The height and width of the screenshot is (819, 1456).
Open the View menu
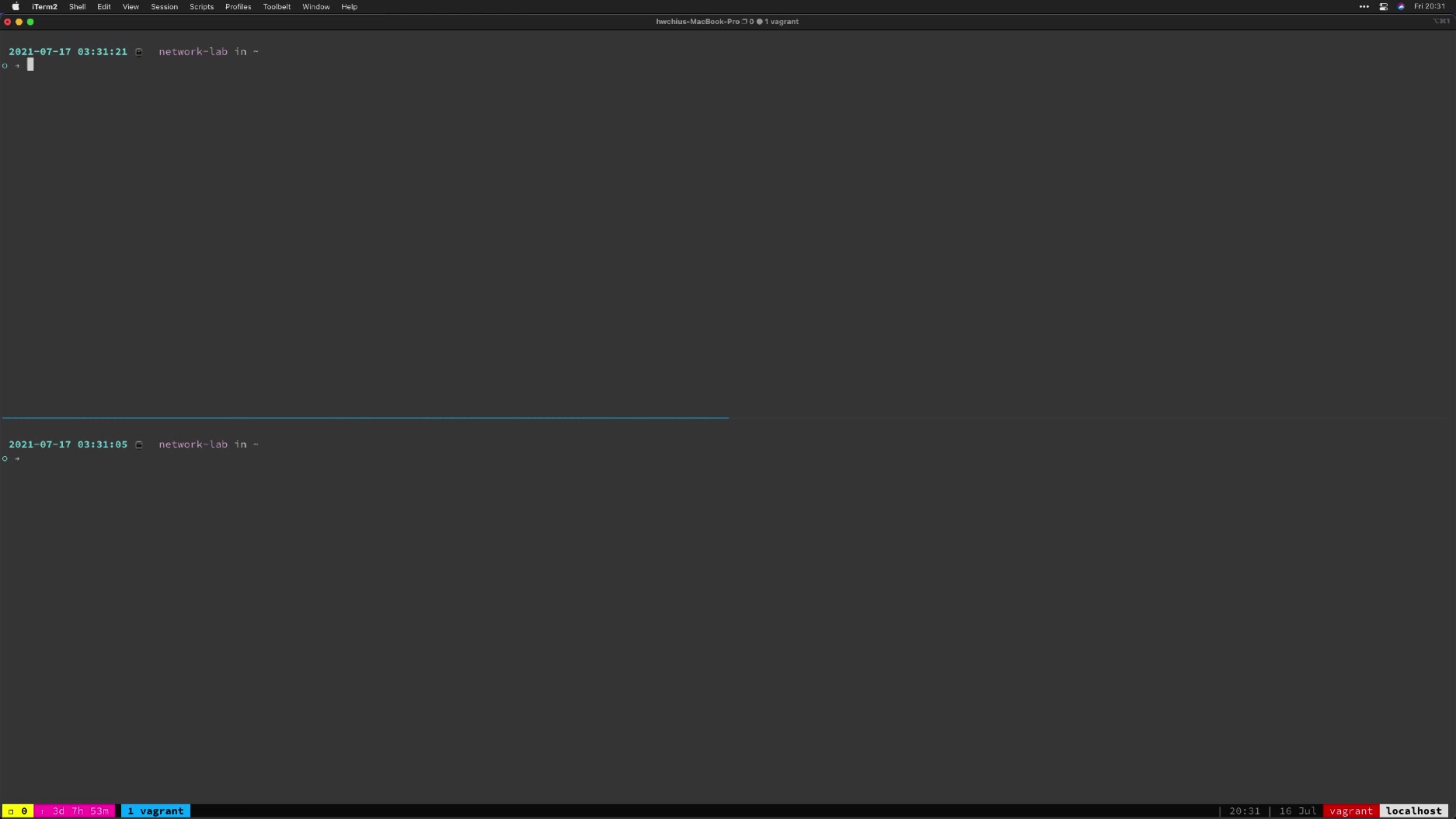pos(131,7)
